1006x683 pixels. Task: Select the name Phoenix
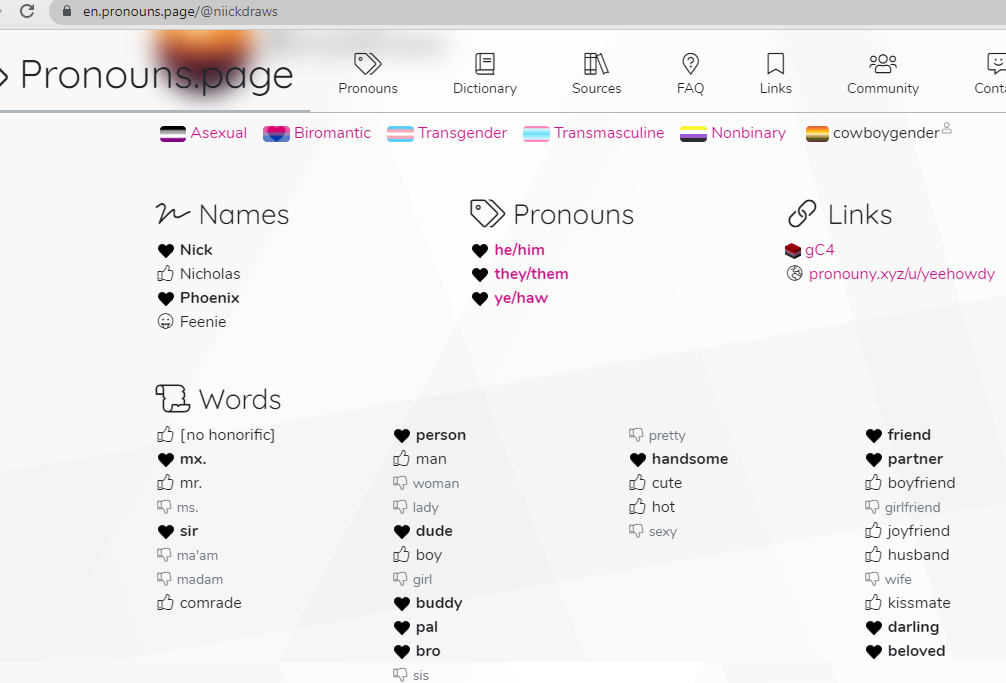(x=209, y=298)
